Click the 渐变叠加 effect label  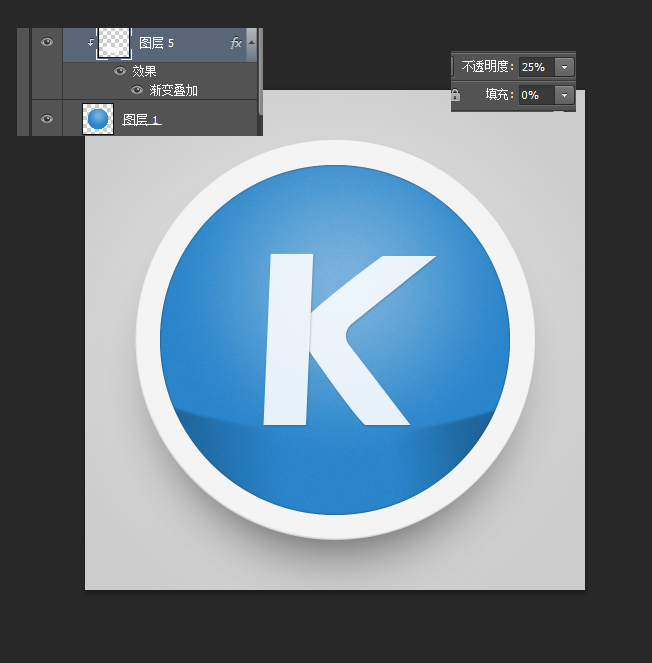click(x=173, y=90)
